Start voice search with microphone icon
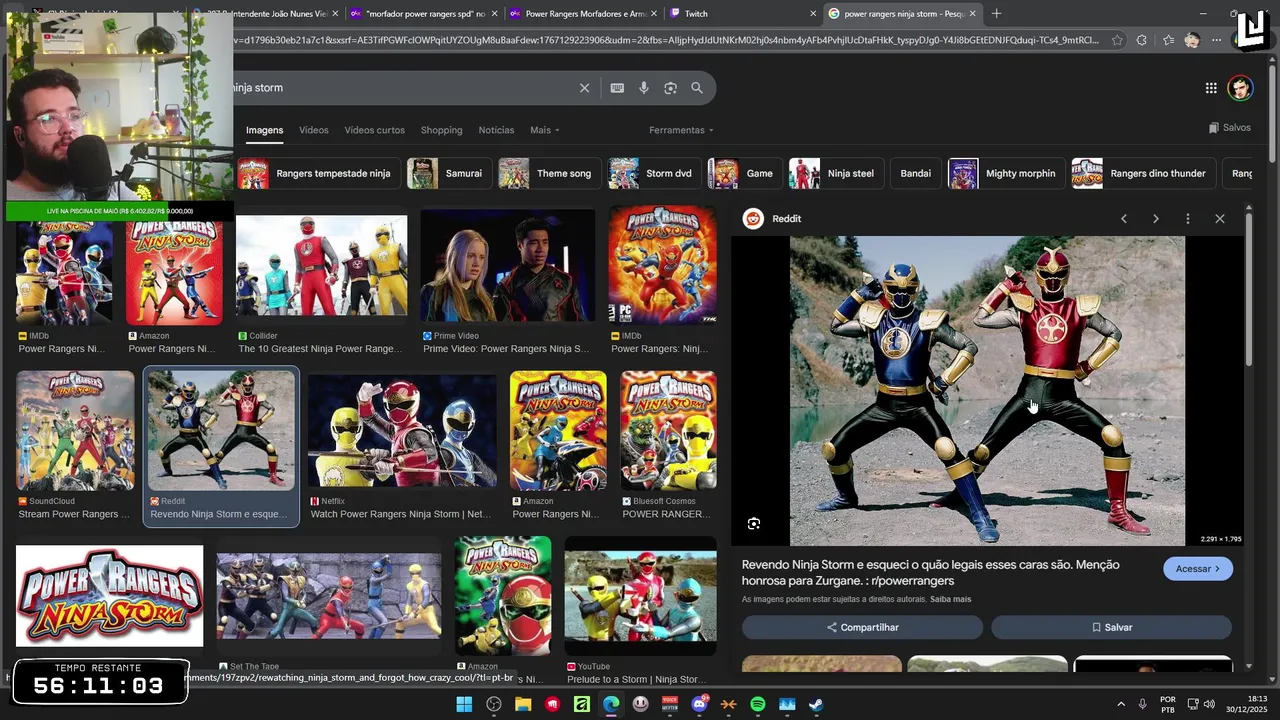Viewport: 1280px width, 720px height. click(644, 88)
